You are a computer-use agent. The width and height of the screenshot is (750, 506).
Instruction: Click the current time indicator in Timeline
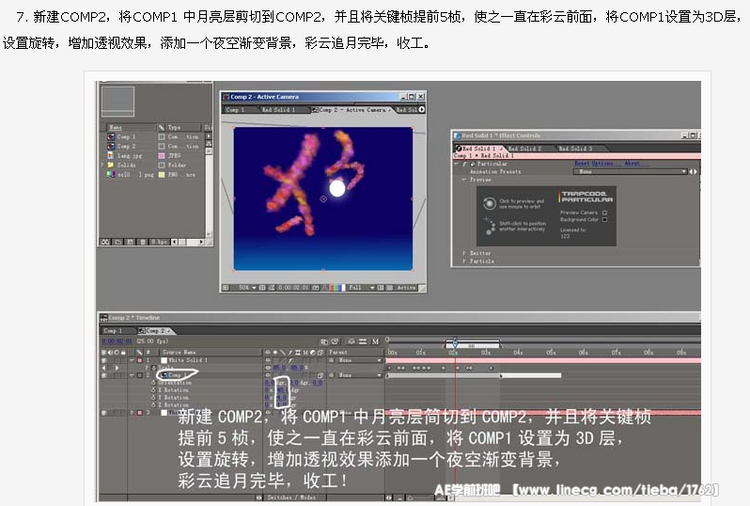pyautogui.click(x=455, y=341)
